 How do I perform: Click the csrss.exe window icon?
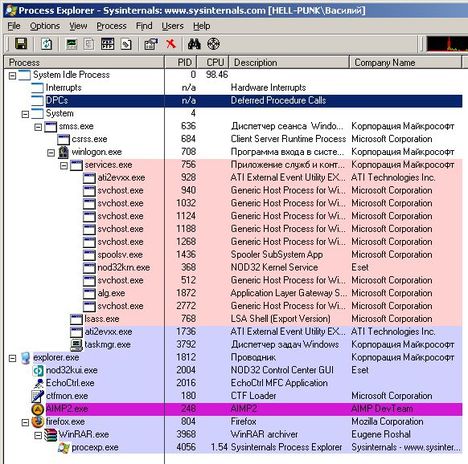coord(63,139)
